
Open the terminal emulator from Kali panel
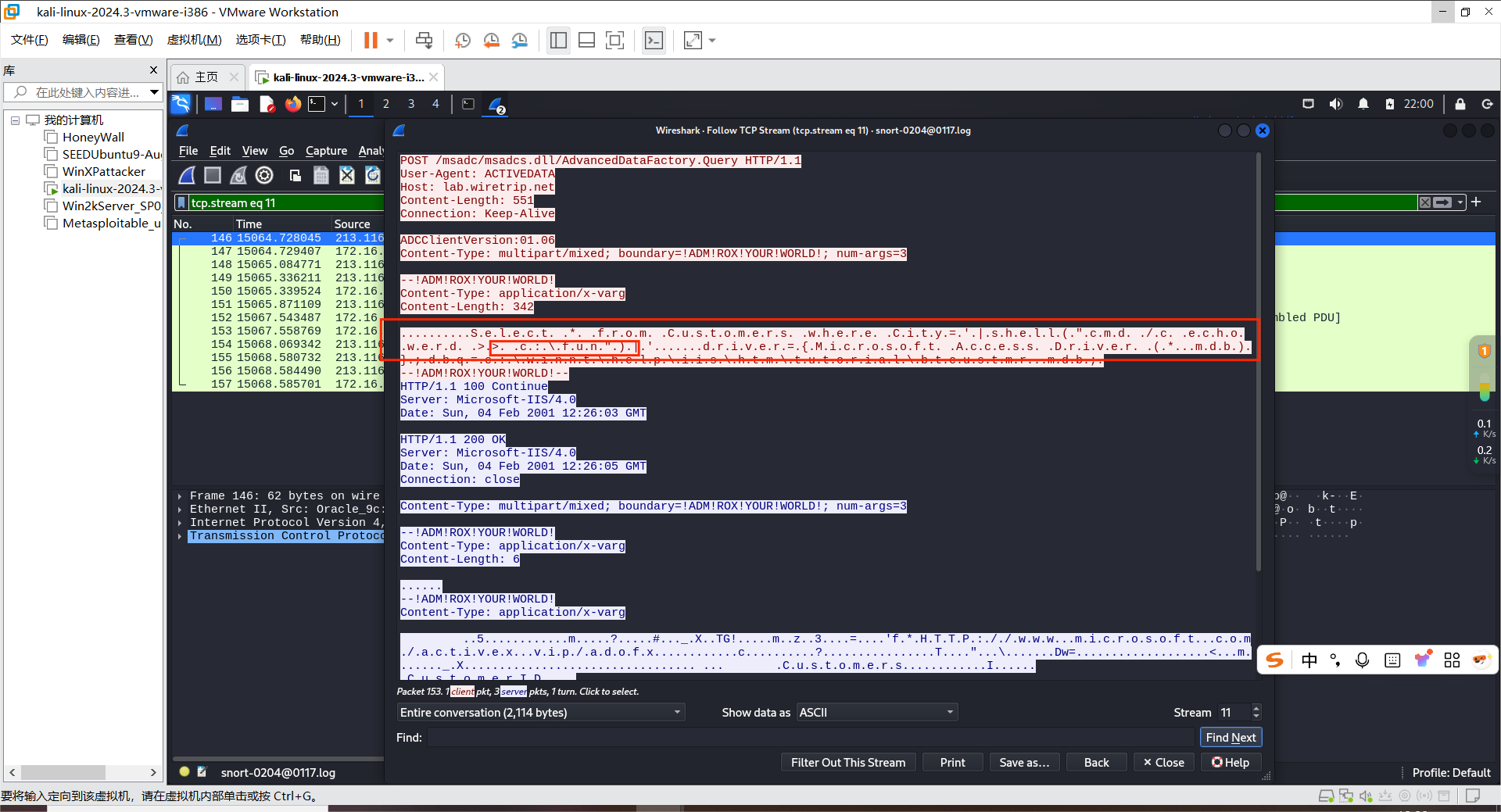point(317,104)
